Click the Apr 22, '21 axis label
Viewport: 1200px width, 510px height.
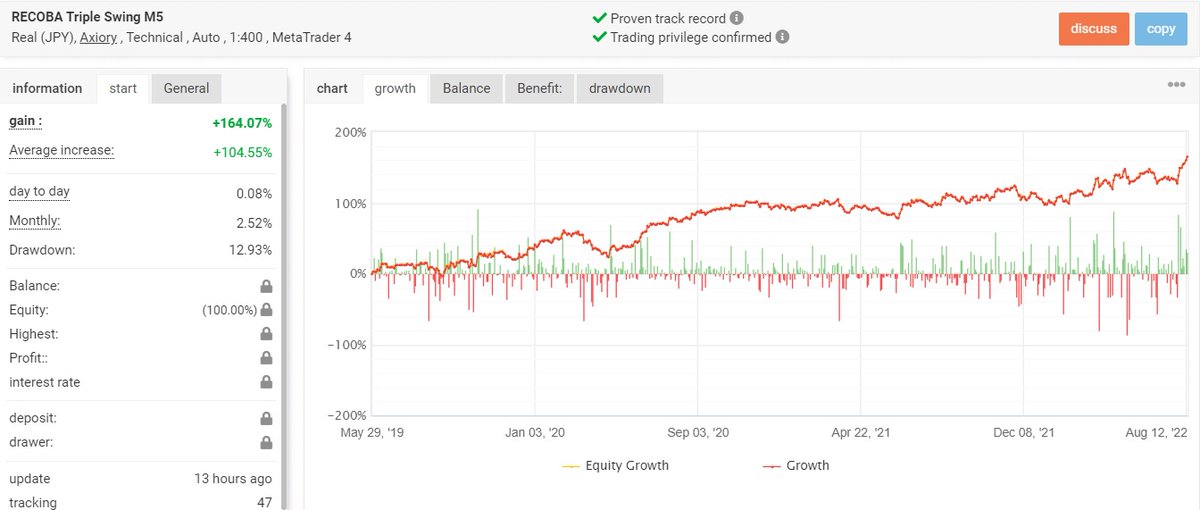pyautogui.click(x=860, y=433)
